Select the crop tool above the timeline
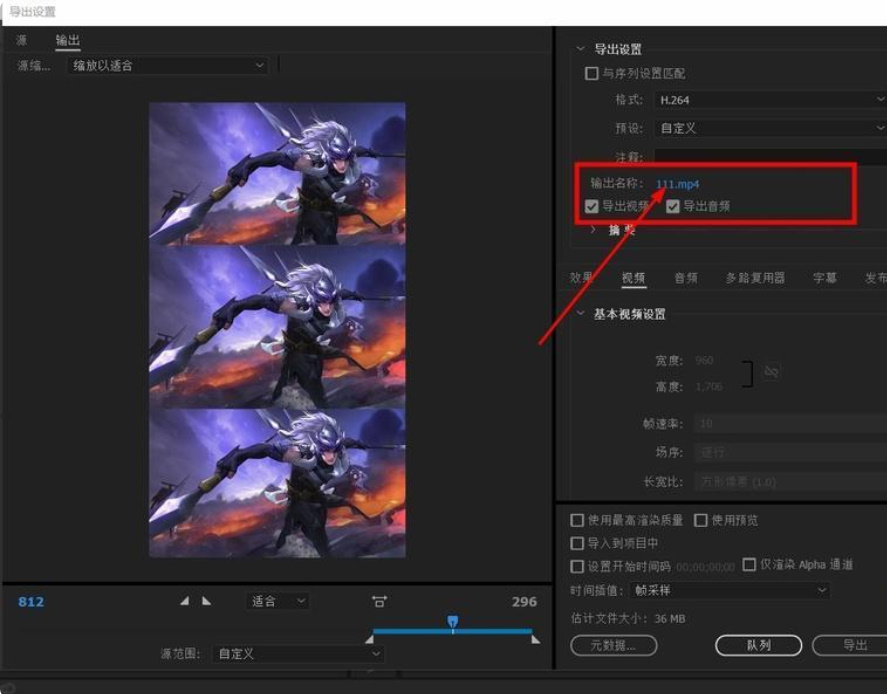Screen dimensions: 887x694 coord(380,601)
